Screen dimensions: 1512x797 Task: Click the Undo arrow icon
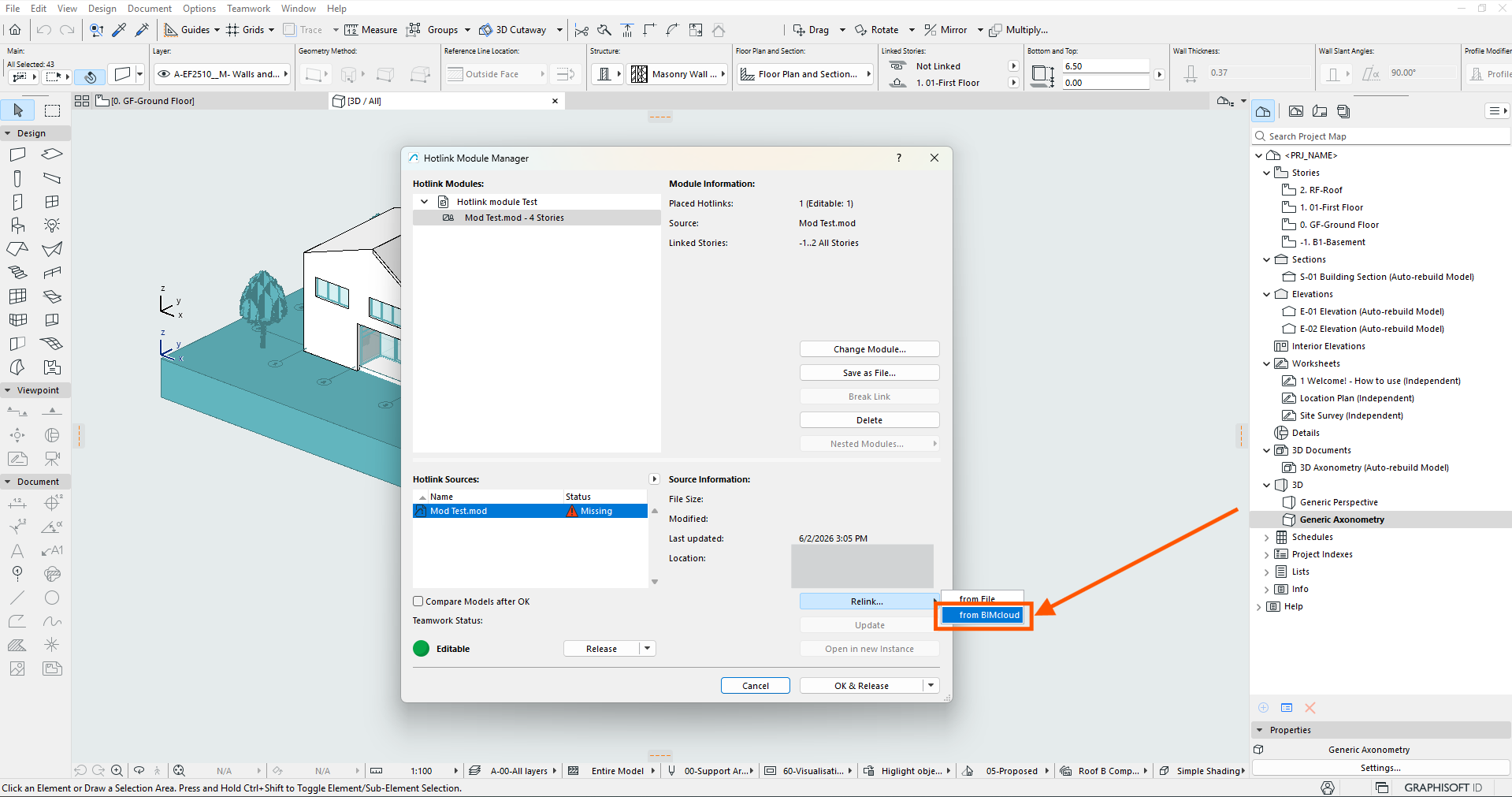click(44, 30)
